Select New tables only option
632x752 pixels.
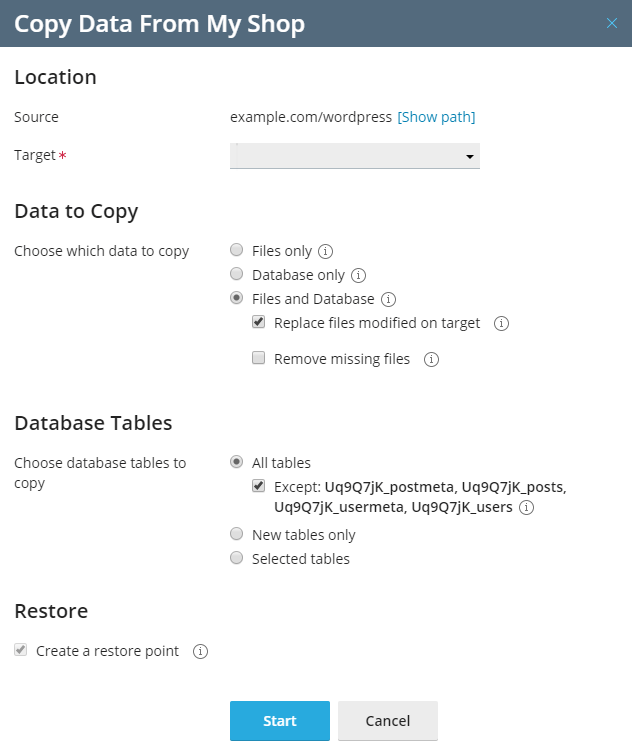tap(236, 534)
